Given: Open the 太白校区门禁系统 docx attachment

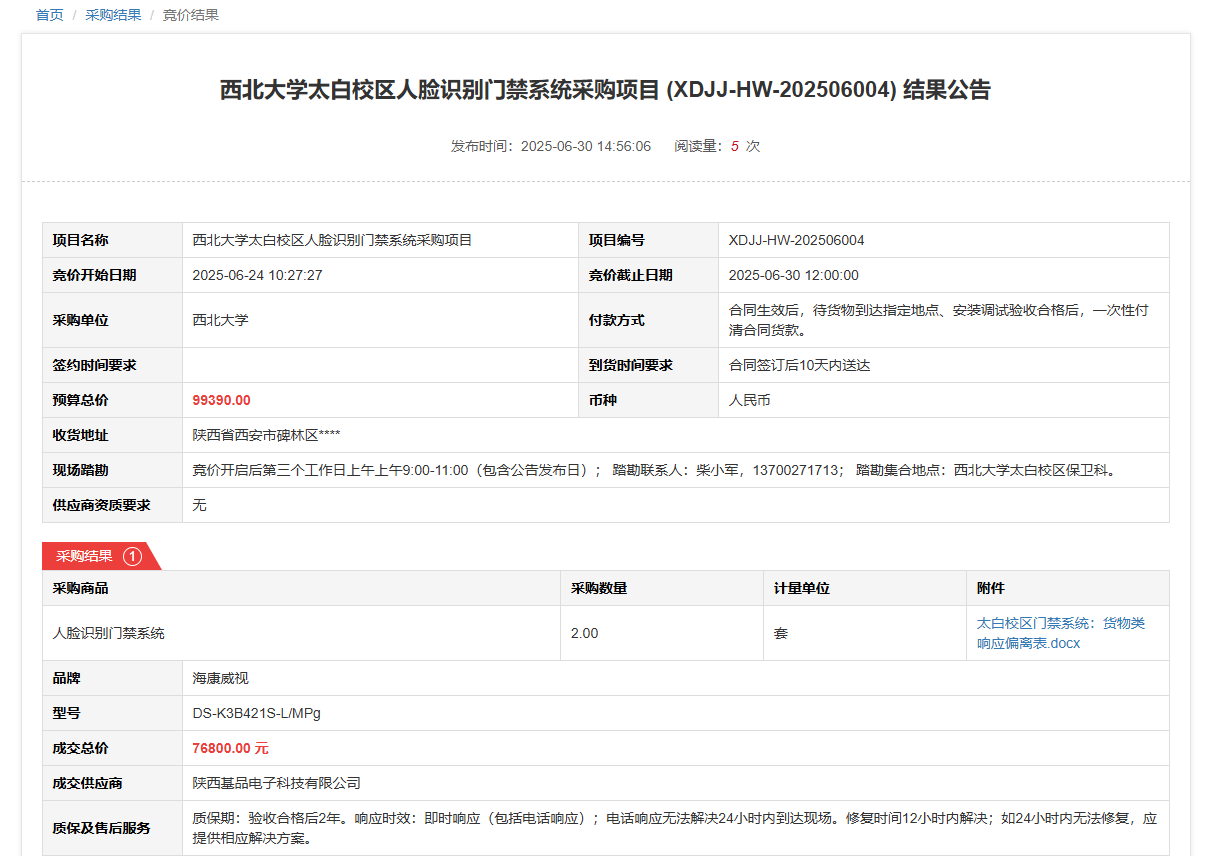Looking at the screenshot, I should [x=1060, y=633].
